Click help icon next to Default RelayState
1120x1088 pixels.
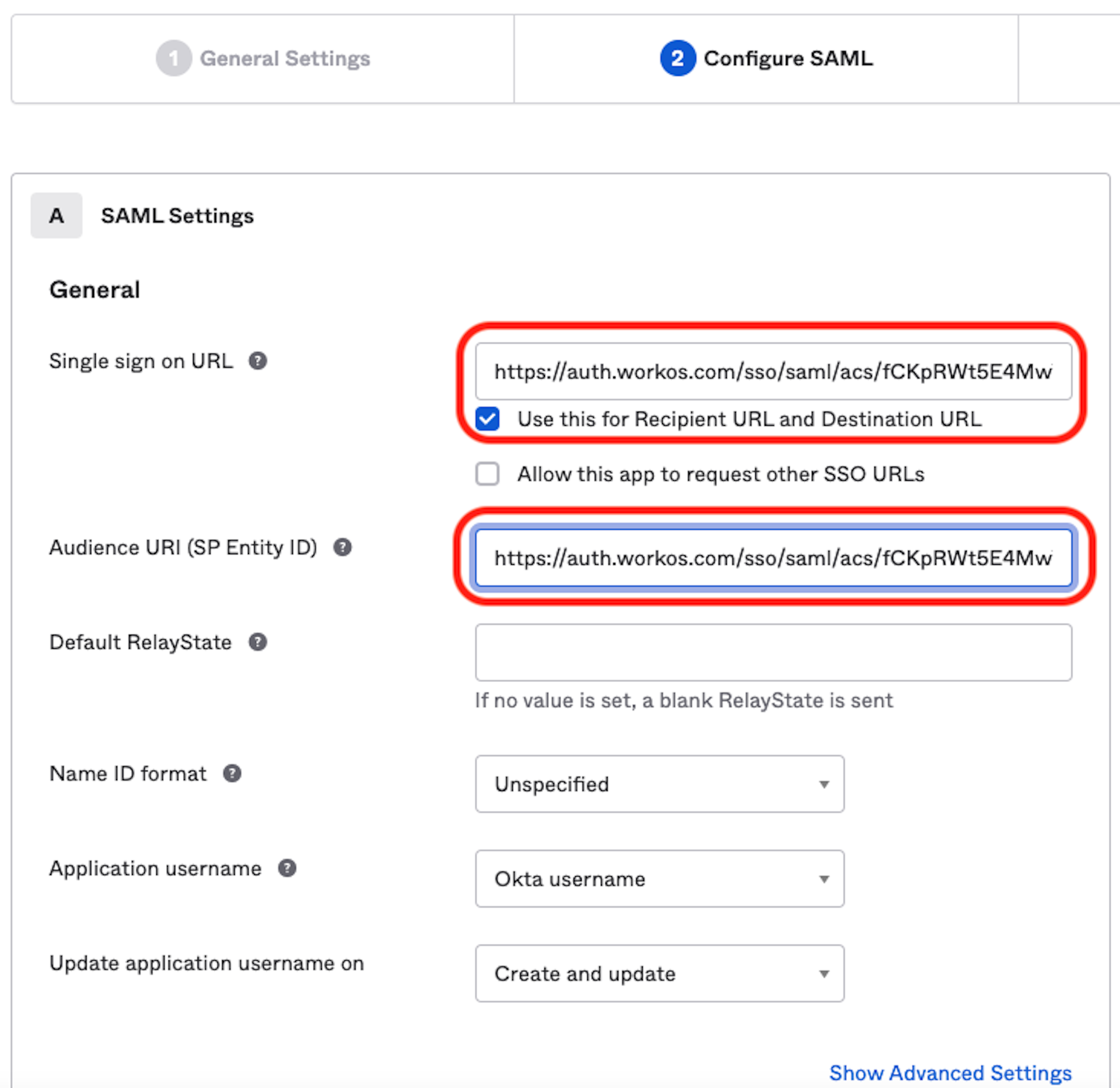257,642
